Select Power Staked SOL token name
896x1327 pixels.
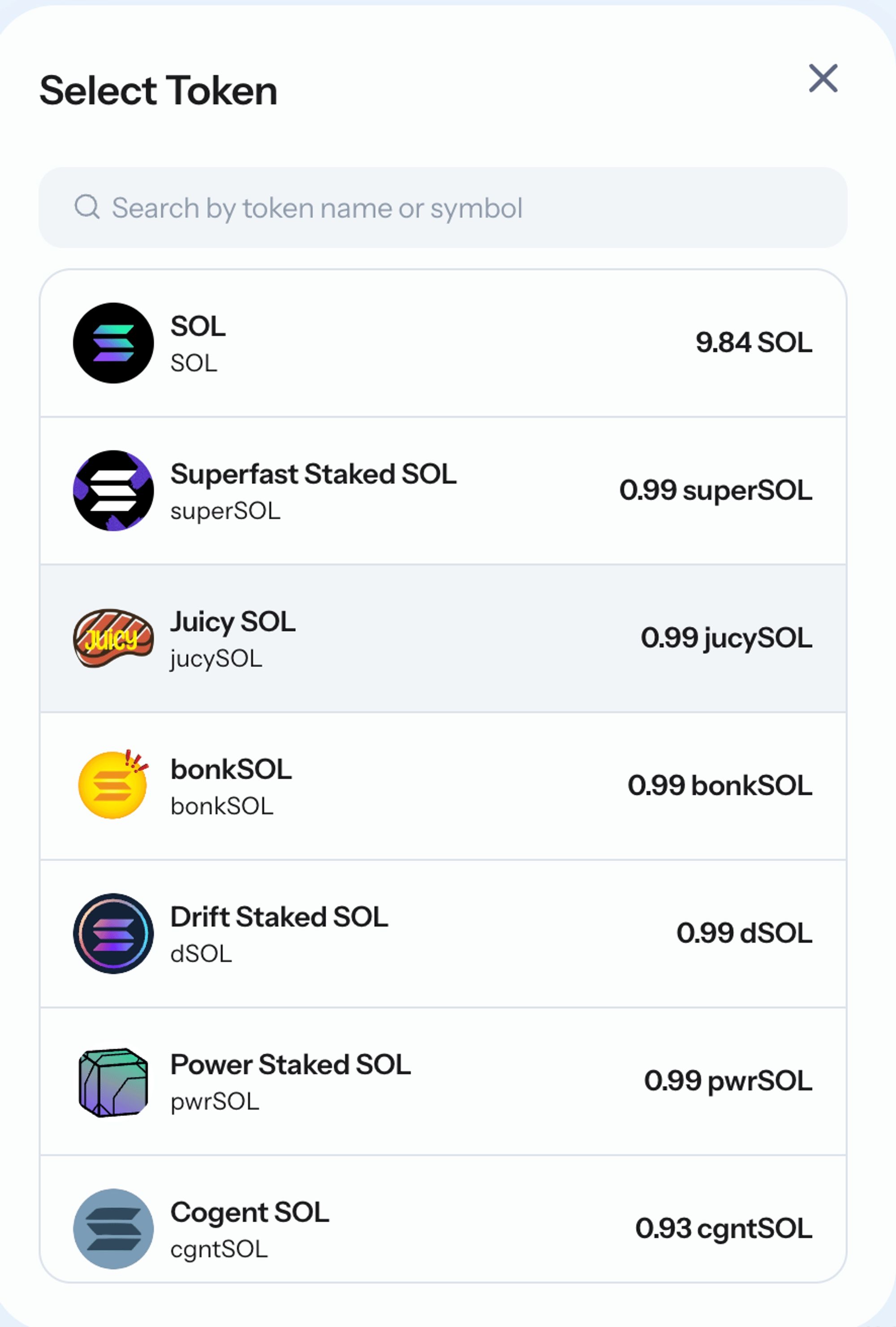click(290, 1065)
